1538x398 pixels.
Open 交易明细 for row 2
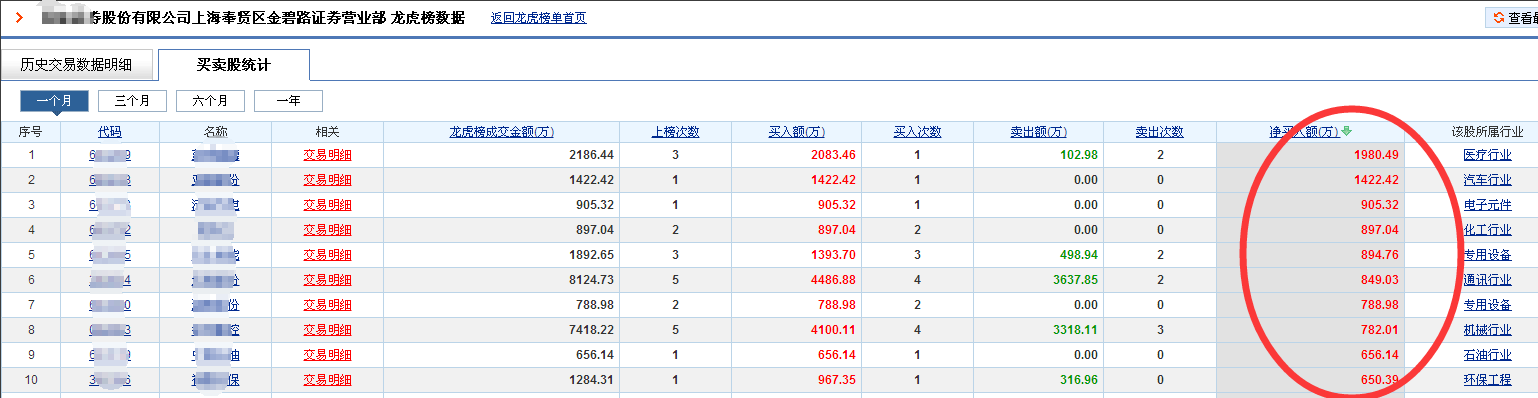pos(328,180)
